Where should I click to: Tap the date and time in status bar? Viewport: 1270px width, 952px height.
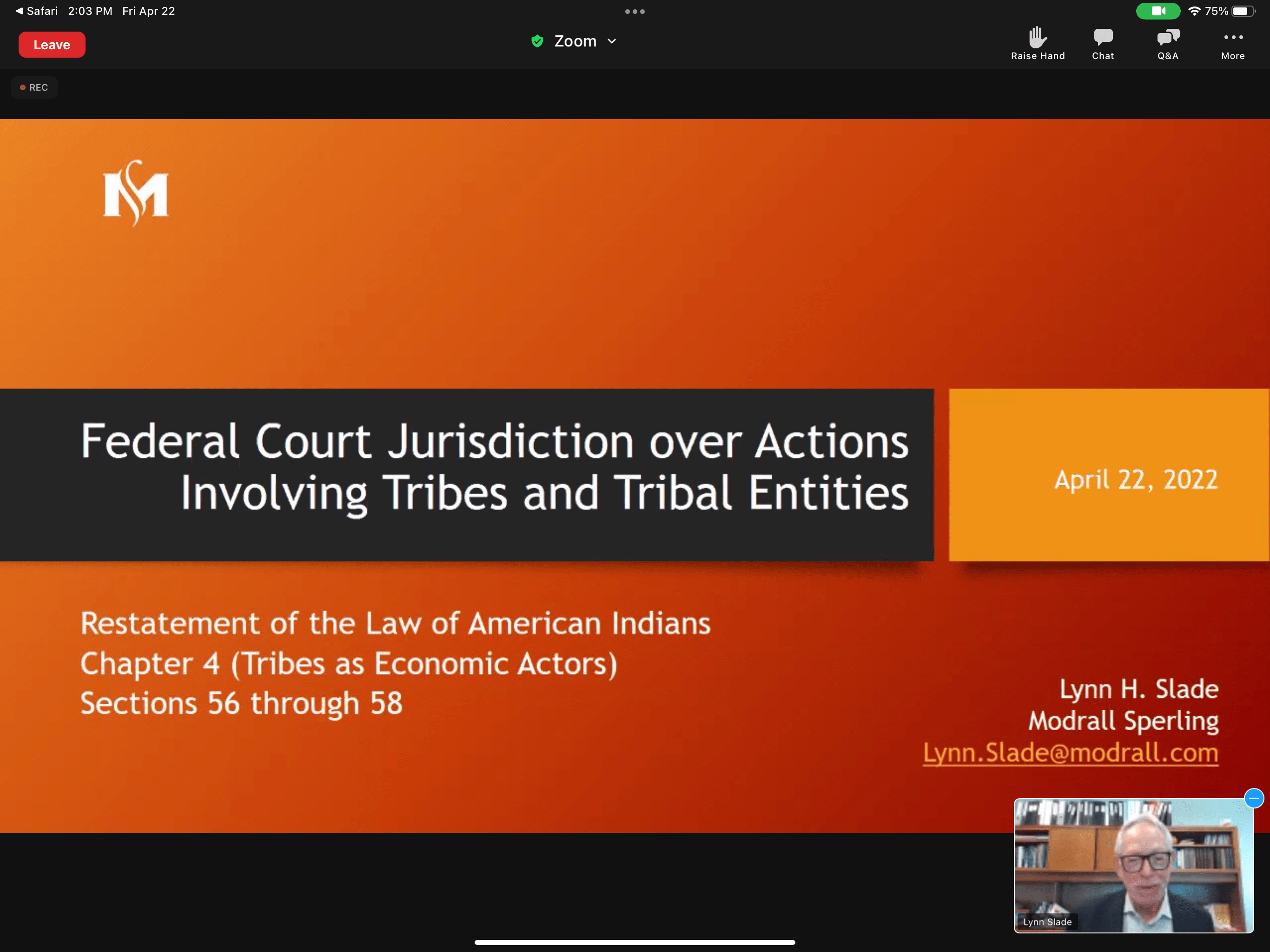pos(120,11)
